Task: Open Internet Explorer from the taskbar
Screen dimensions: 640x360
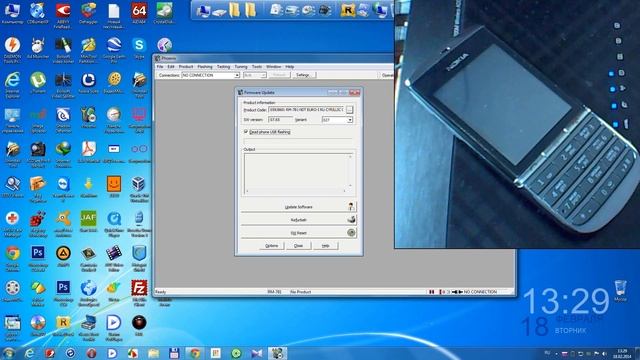Action: click(x=29, y=353)
